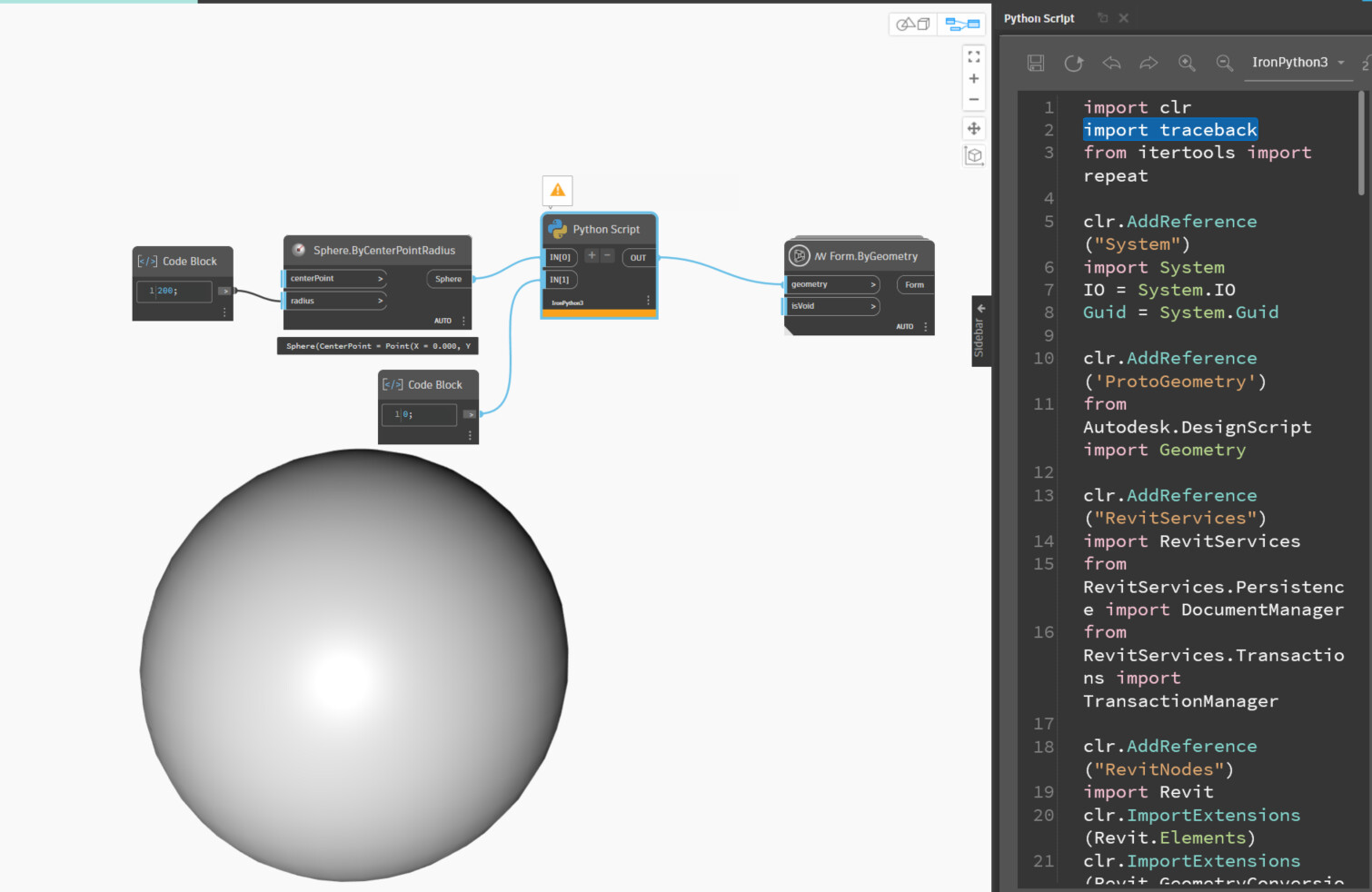1372x892 pixels.
Task: Click the zoom to fit icon
Action: [x=974, y=56]
